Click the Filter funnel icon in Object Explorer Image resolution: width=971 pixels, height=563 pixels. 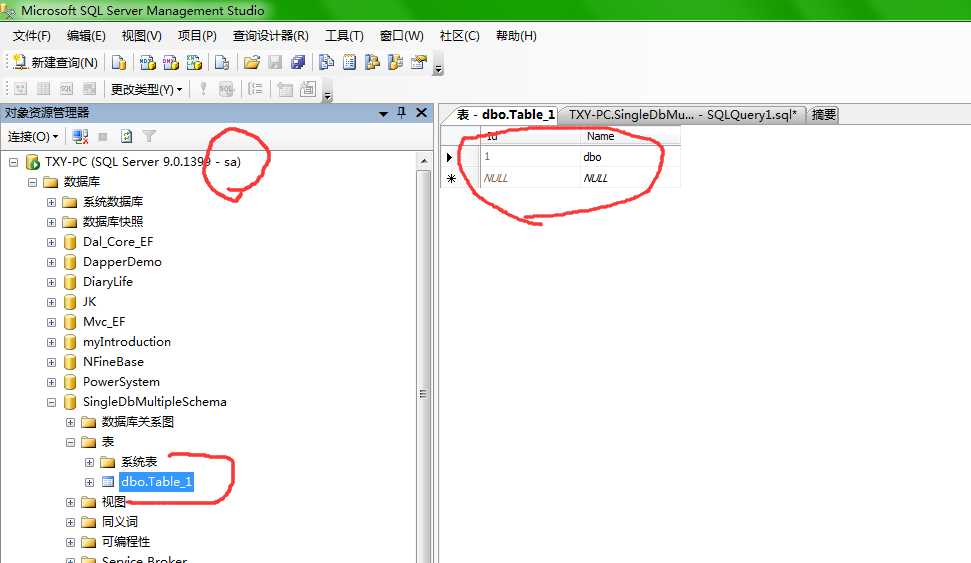click(x=149, y=136)
